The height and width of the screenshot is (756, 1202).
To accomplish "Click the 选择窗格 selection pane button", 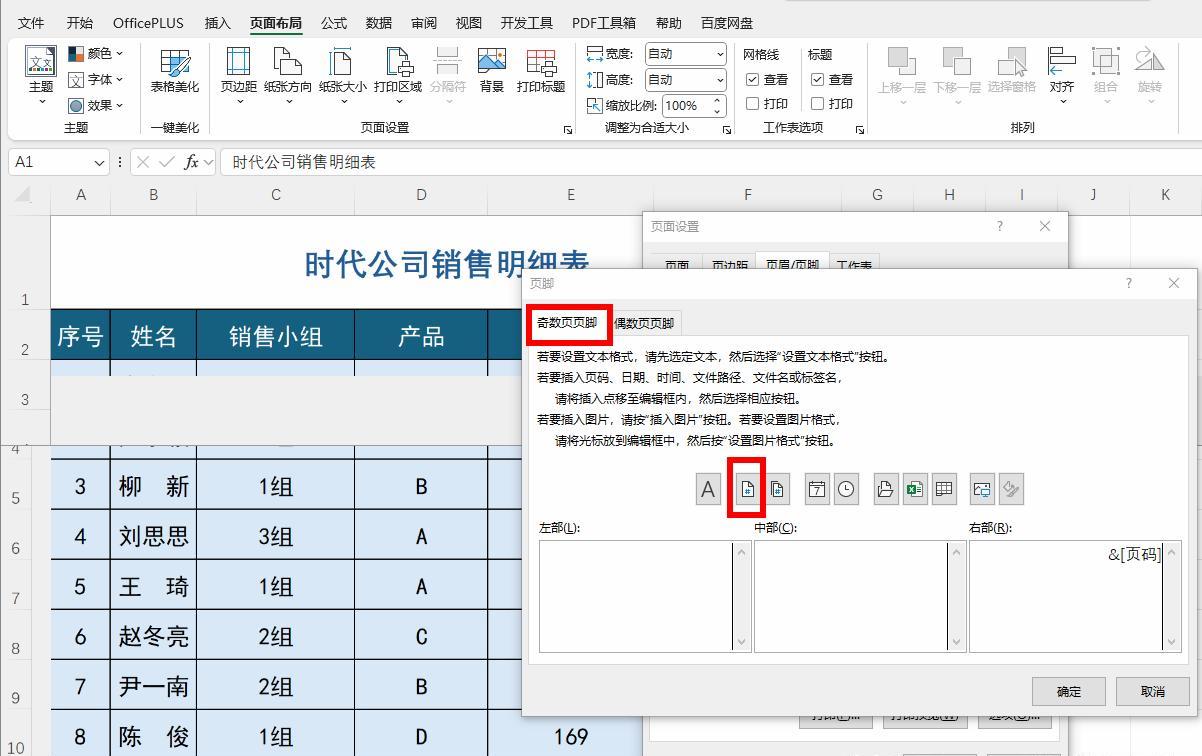I will (x=1012, y=71).
